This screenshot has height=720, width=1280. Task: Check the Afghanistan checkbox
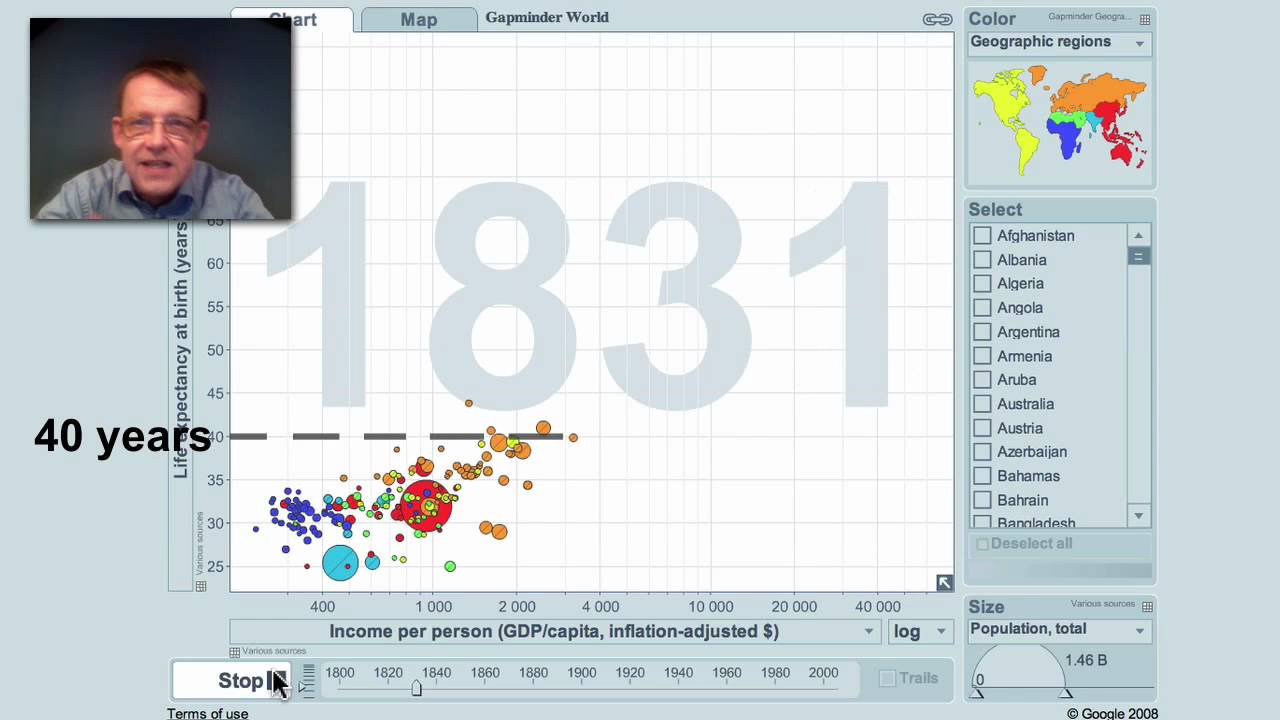click(982, 236)
